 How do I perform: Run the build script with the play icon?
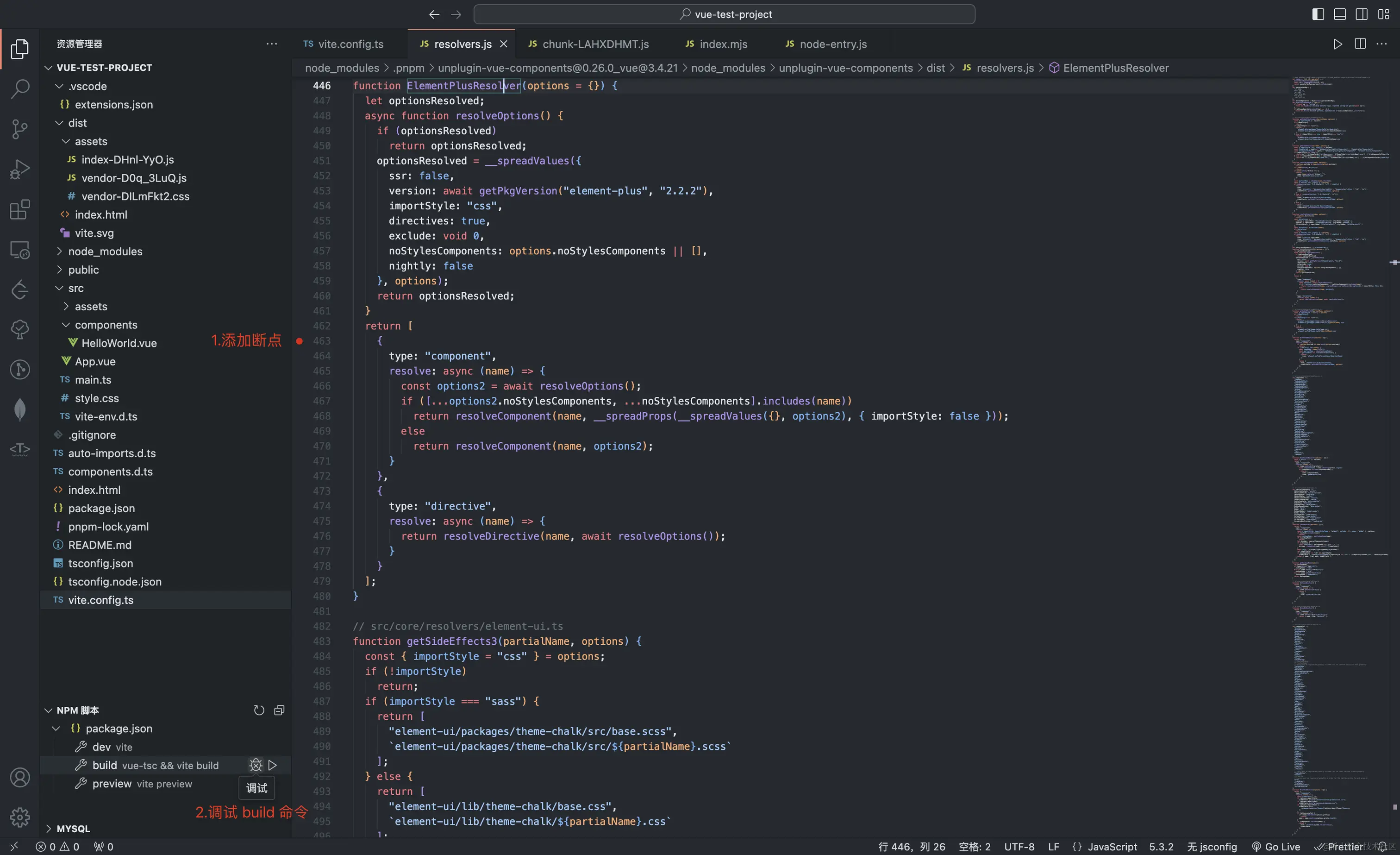[273, 765]
